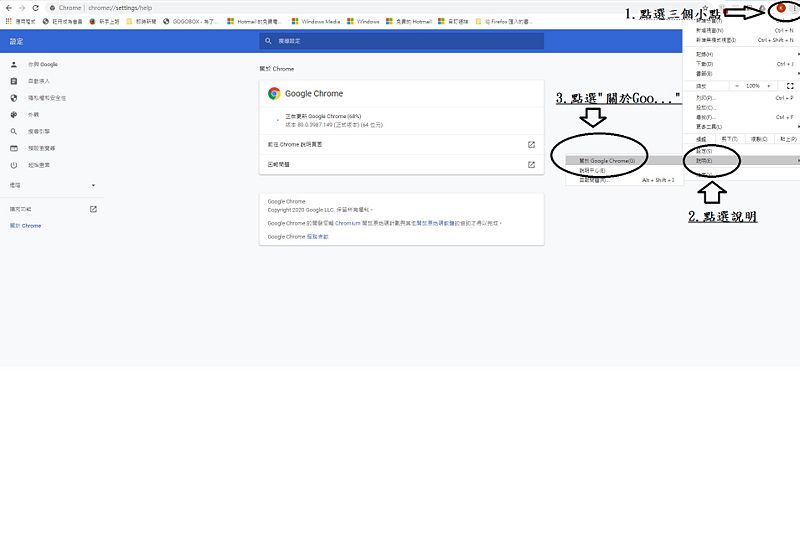
Task: Choose report an issue (Alt+Shift+I) in submenu
Action: tap(624, 180)
